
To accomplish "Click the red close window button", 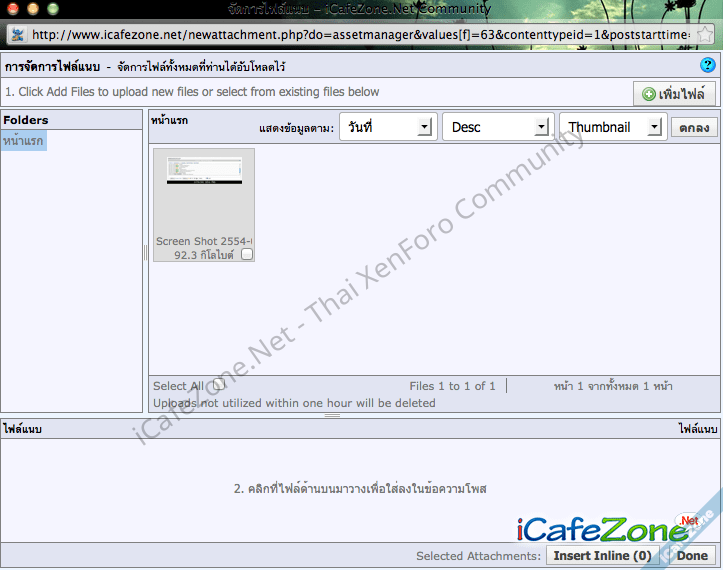I will pyautogui.click(x=11, y=9).
